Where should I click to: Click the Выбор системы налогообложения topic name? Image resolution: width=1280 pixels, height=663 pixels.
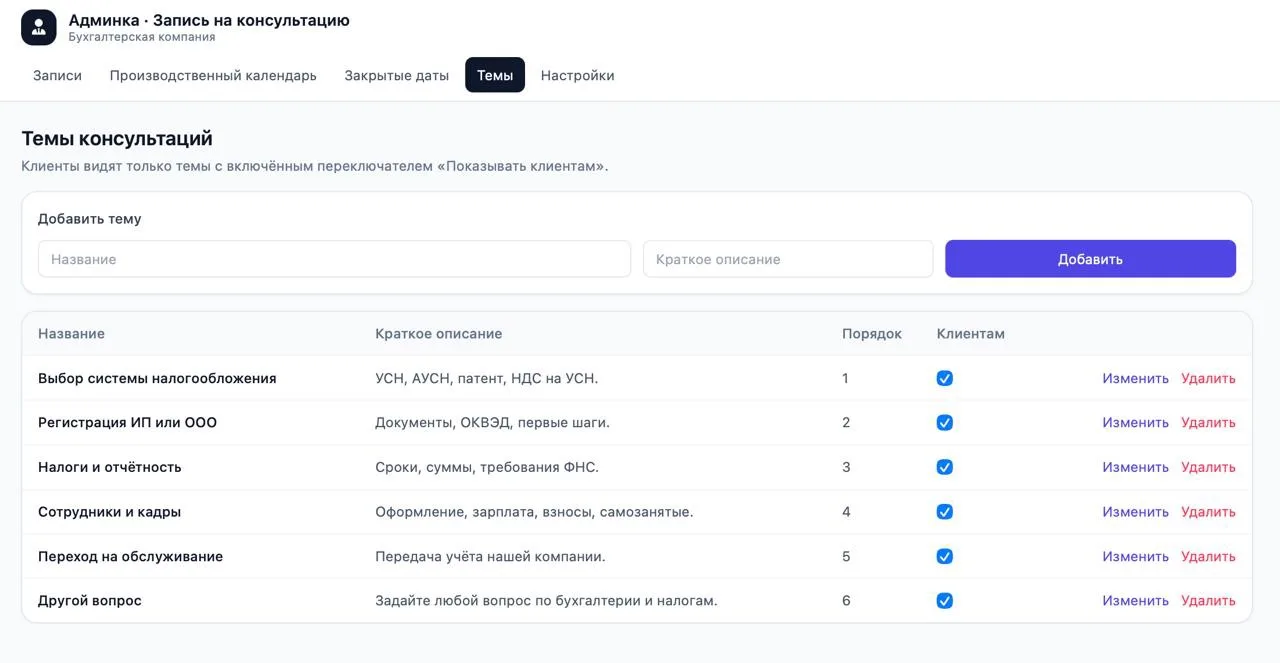click(x=157, y=378)
